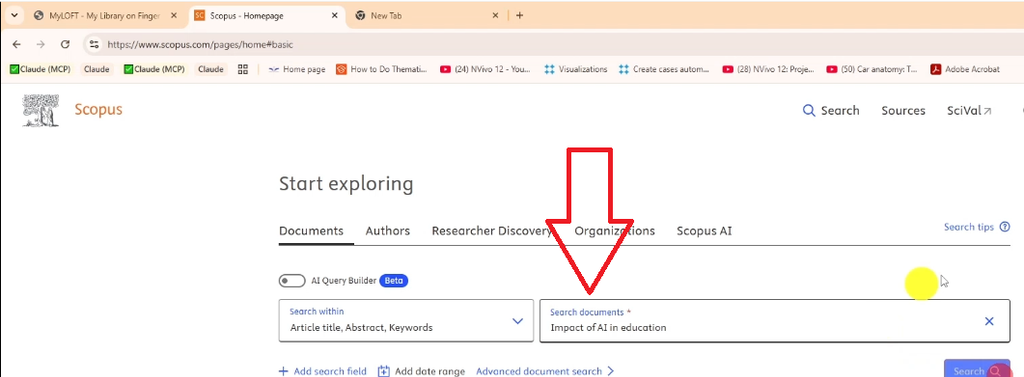The width and height of the screenshot is (1024, 377).
Task: Close the New Tab tab
Action: click(x=495, y=16)
